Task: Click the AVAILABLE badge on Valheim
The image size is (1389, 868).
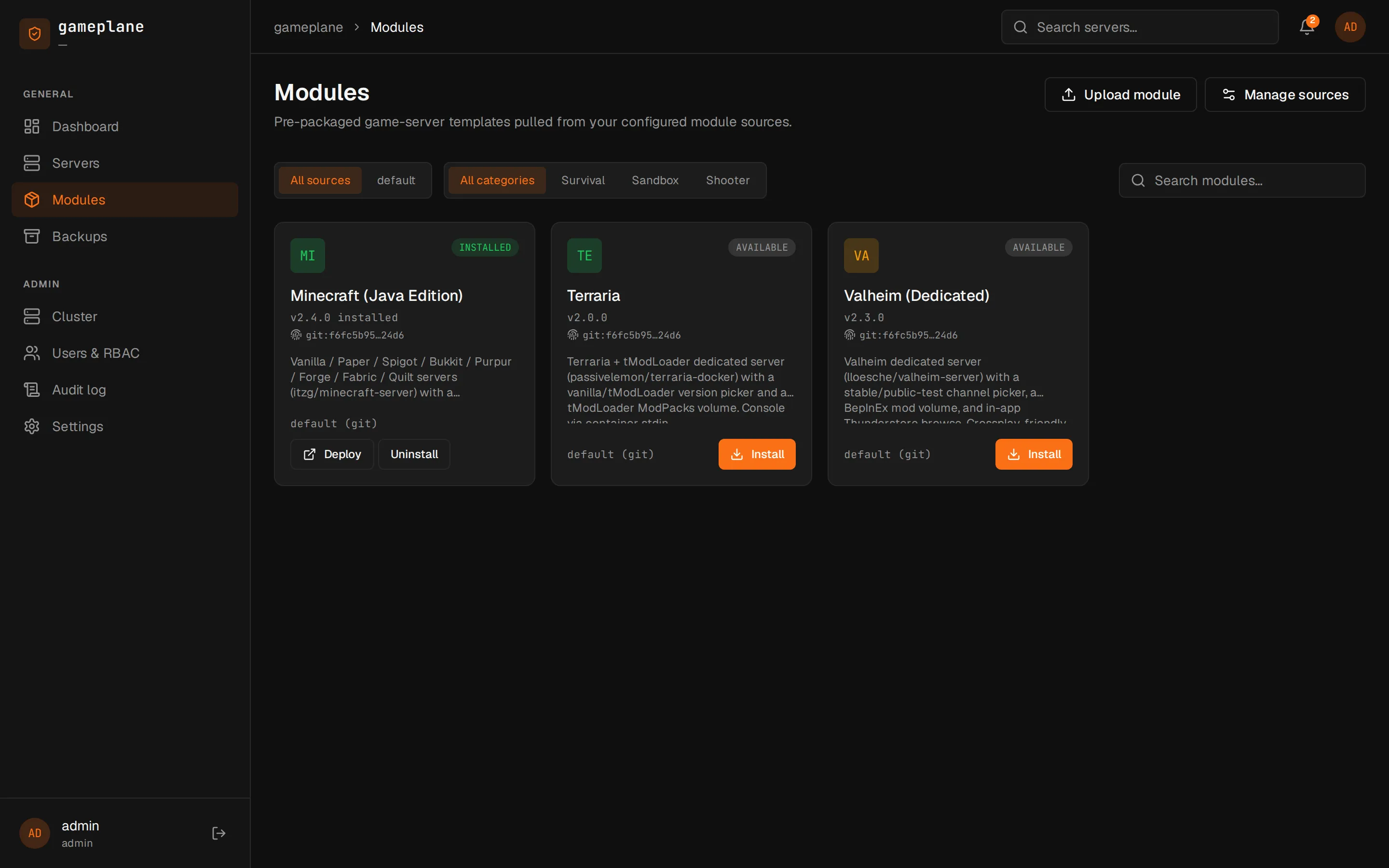Action: (1038, 247)
